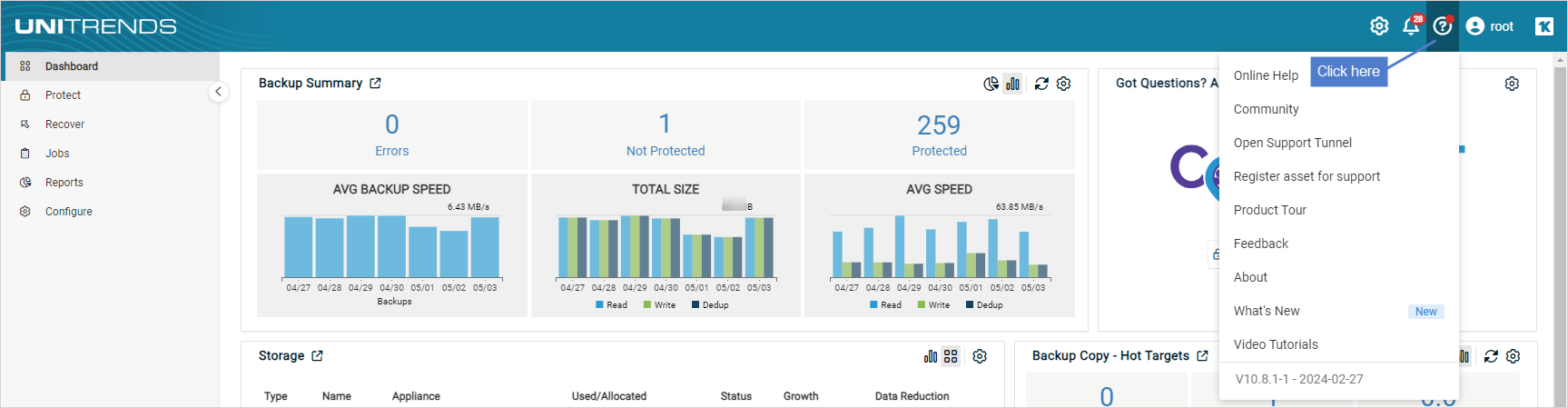Select About from help menu
Image resolution: width=1568 pixels, height=408 pixels.
1339,277
